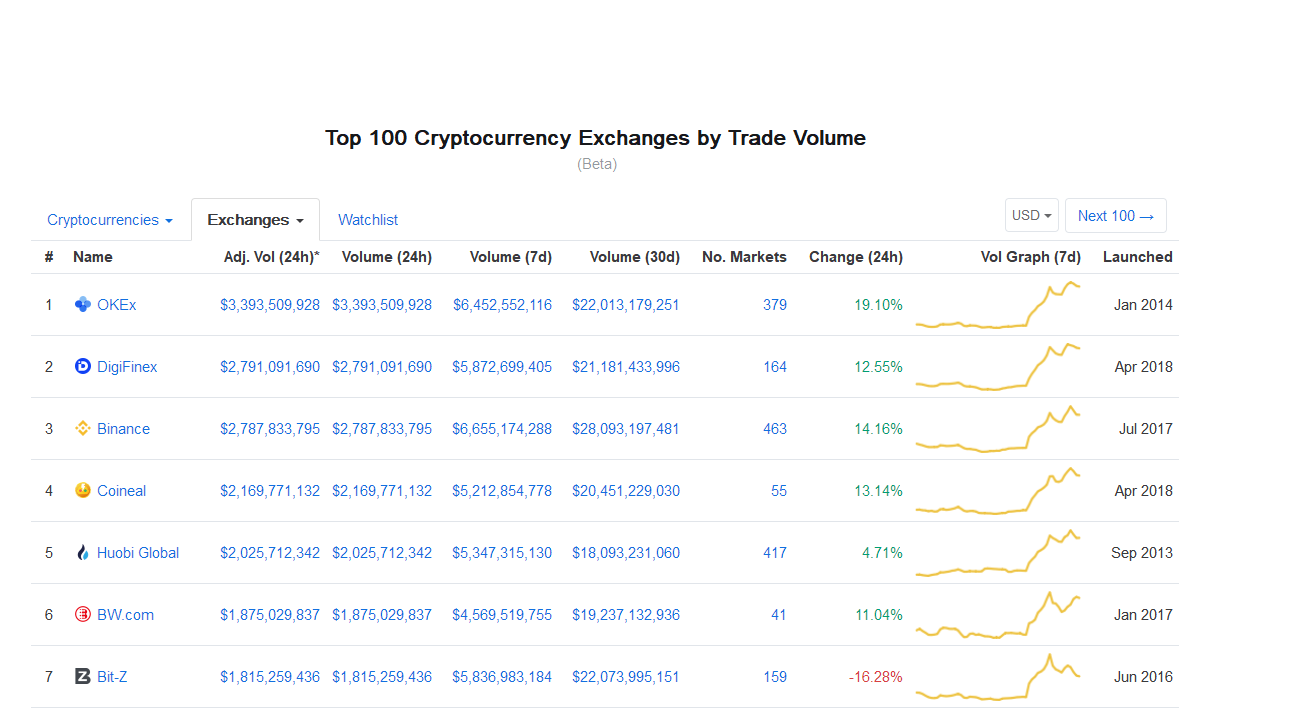Screen dimensions: 1289x709
Task: Go to the Next 100 exchanges
Action: (x=1116, y=216)
